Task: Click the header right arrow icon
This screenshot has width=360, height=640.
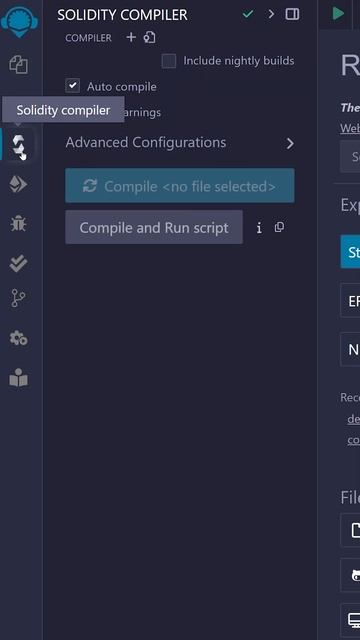Action: [271, 14]
